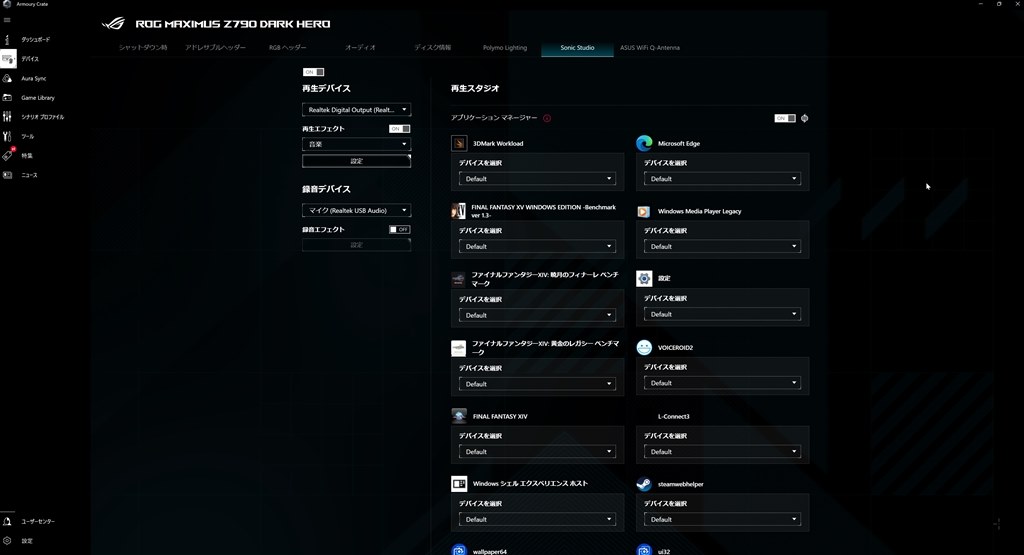This screenshot has height=555, width=1024.
Task: Click the 暁月のフィナーレ benchmark app icon
Action: 458,279
